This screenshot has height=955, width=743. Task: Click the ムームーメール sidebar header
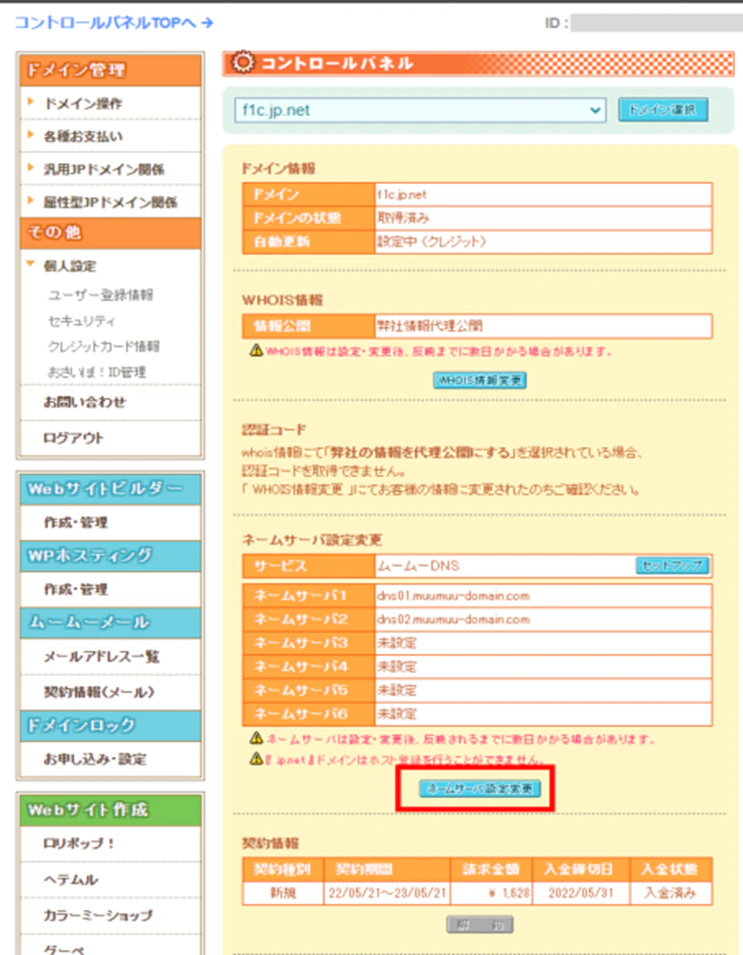(110, 622)
